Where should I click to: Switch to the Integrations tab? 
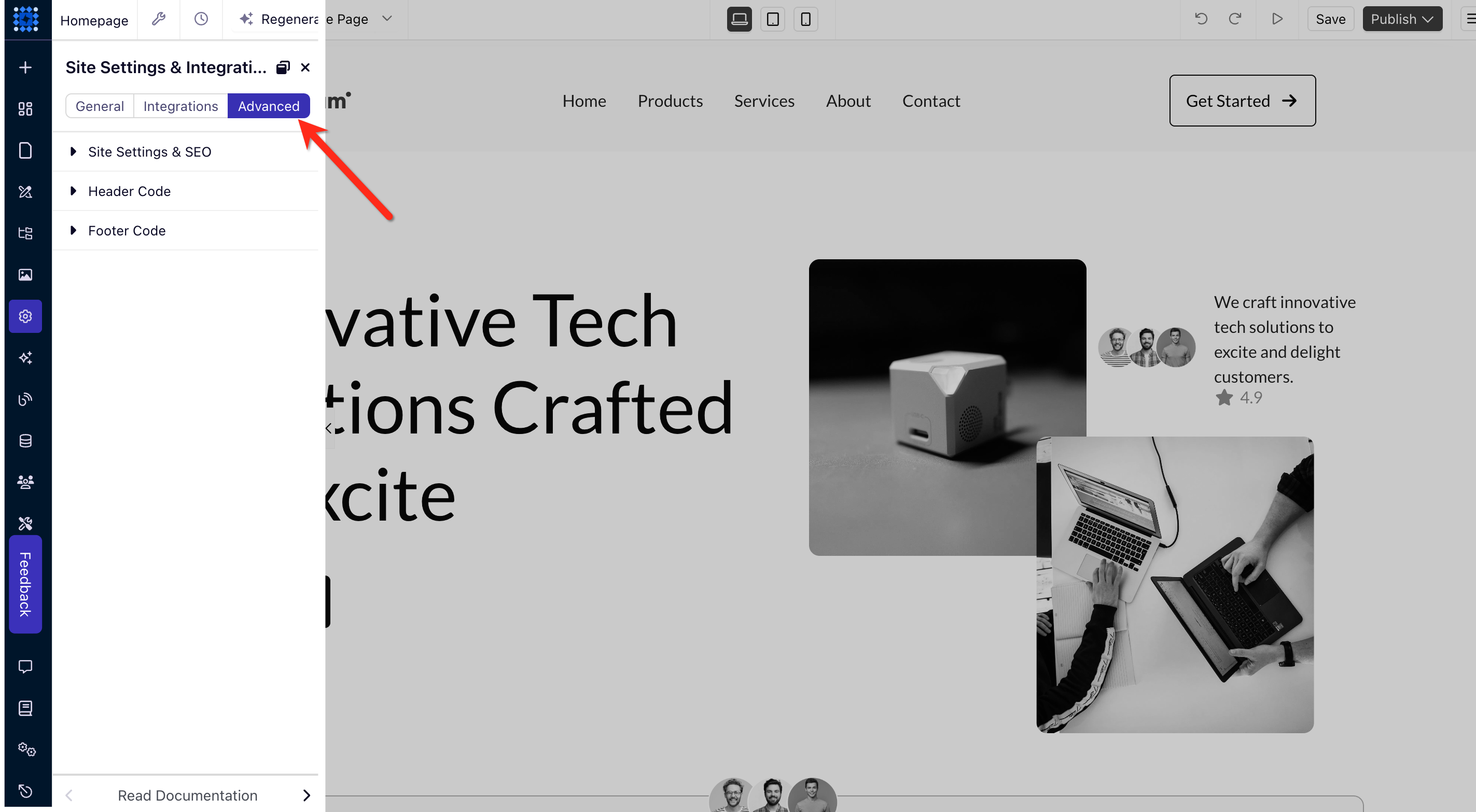[180, 105]
